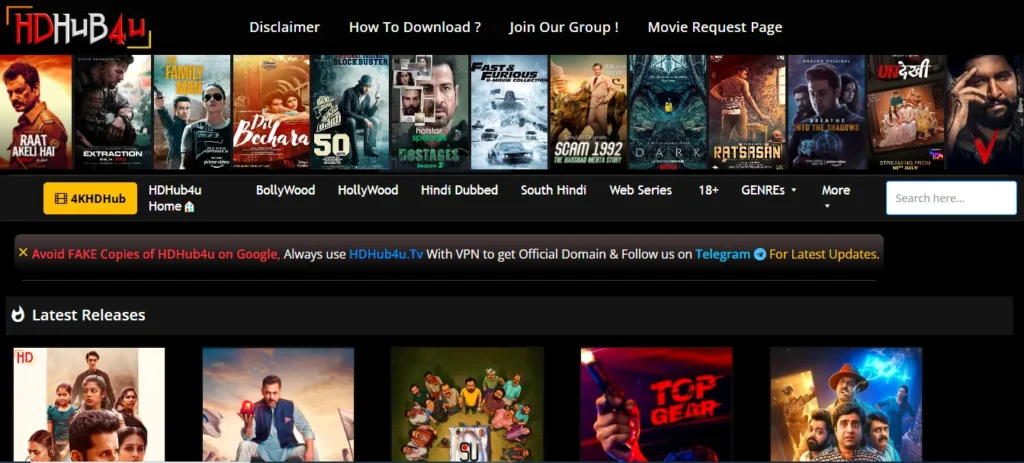Image resolution: width=1024 pixels, height=463 pixels.
Task: Open the BollyWood category
Action: pos(285,190)
